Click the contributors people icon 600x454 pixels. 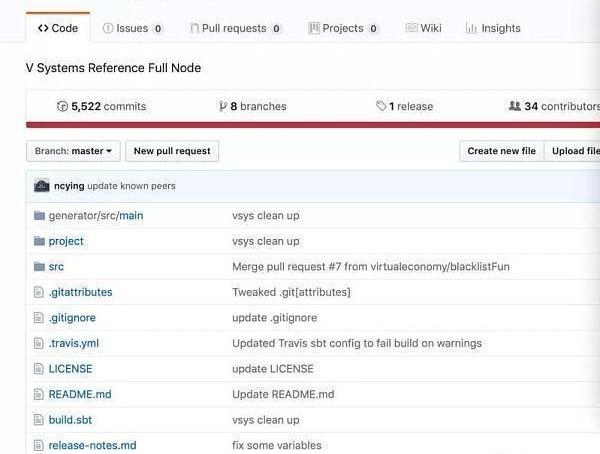[514, 106]
